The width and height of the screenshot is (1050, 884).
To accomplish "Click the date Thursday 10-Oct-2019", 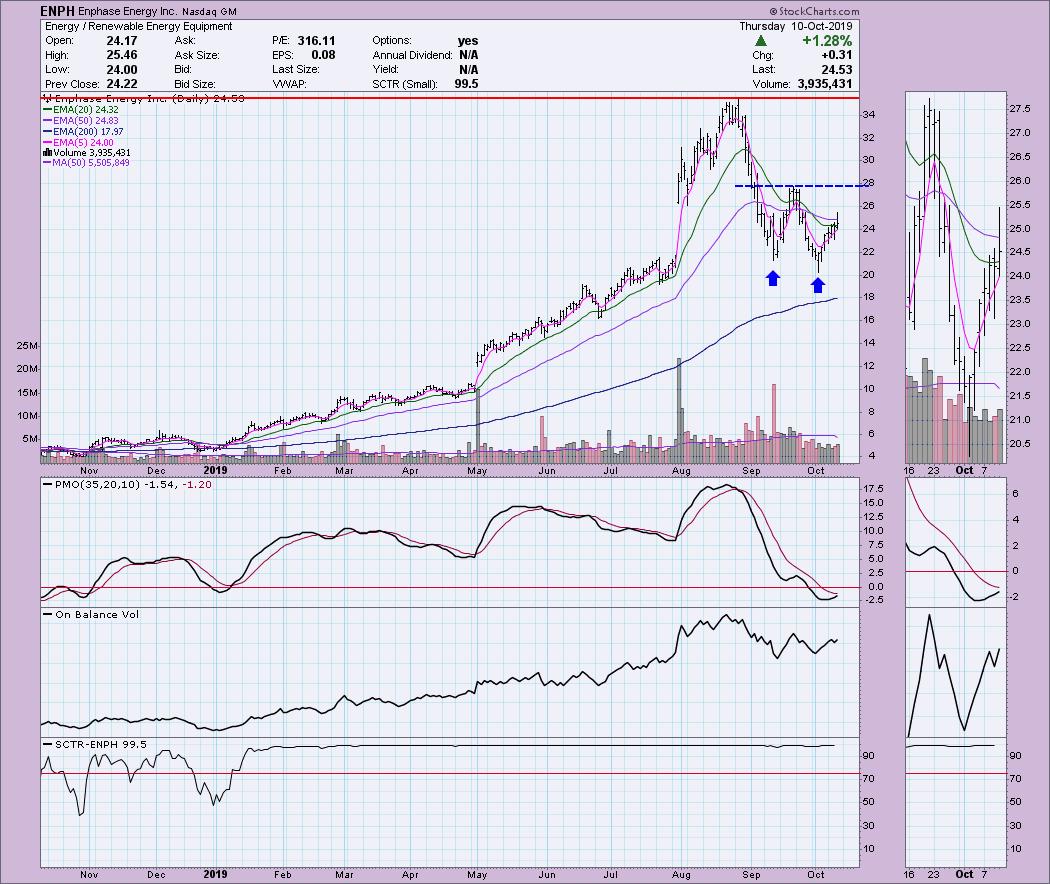I will click(796, 26).
